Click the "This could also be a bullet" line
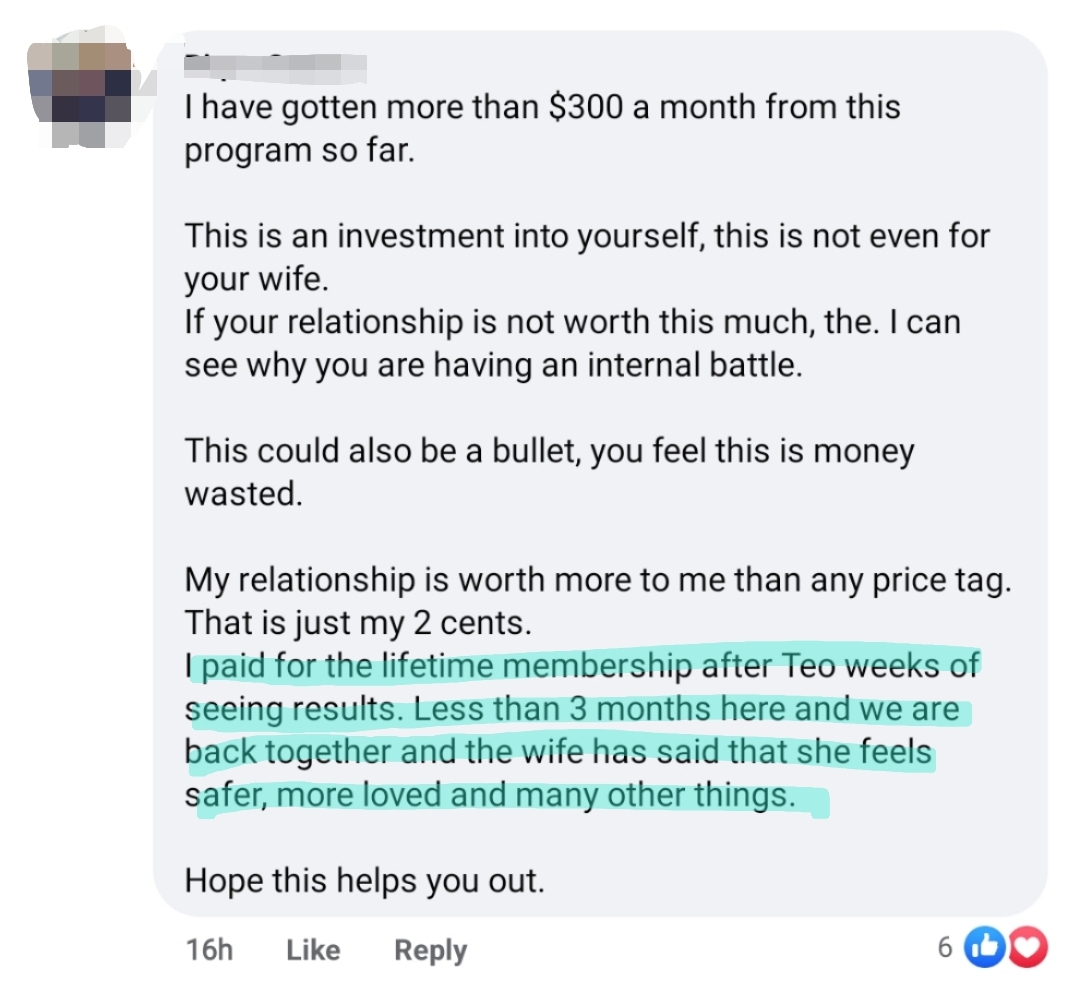 (549, 452)
